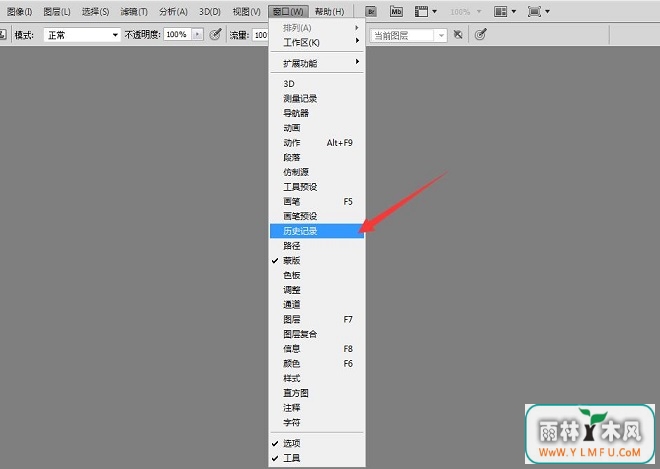
Task: Select 字符 in the menu
Action: click(x=317, y=423)
